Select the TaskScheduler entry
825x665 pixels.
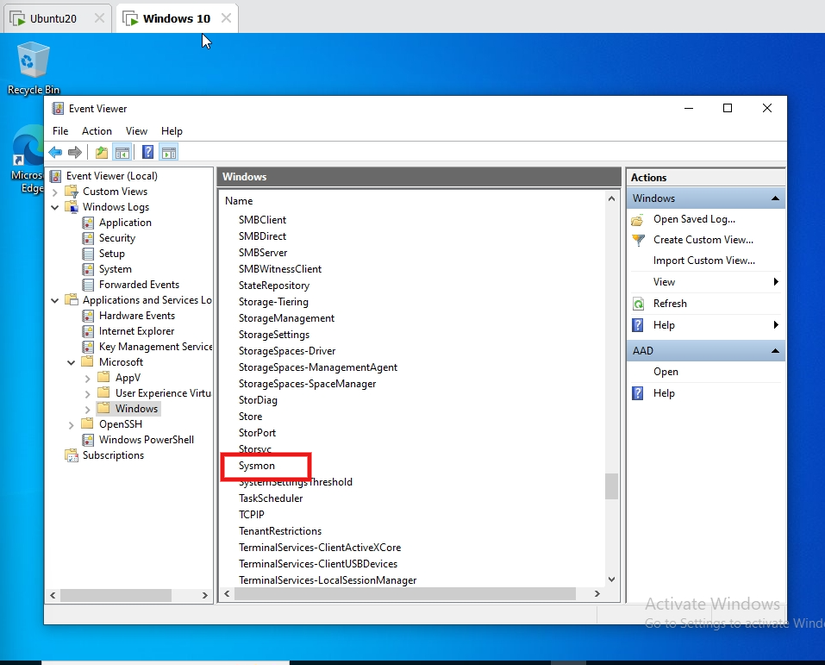270,498
